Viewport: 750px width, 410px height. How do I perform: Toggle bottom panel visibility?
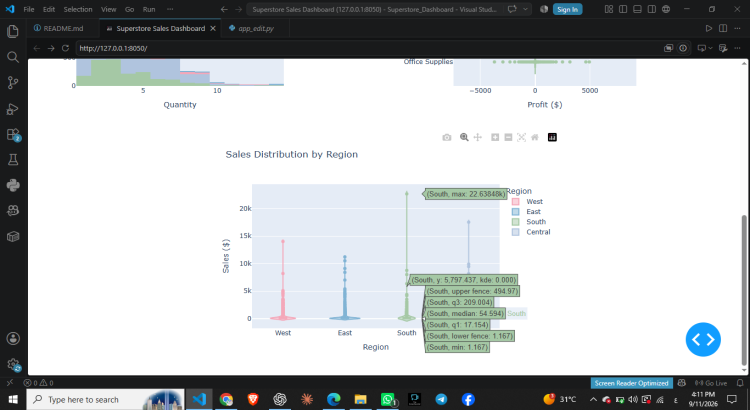coord(637,9)
